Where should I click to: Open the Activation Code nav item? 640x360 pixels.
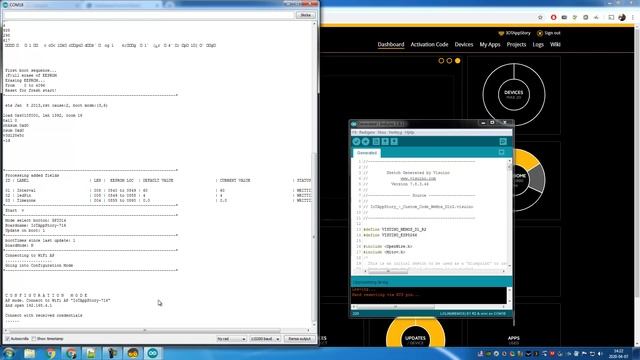pos(429,44)
